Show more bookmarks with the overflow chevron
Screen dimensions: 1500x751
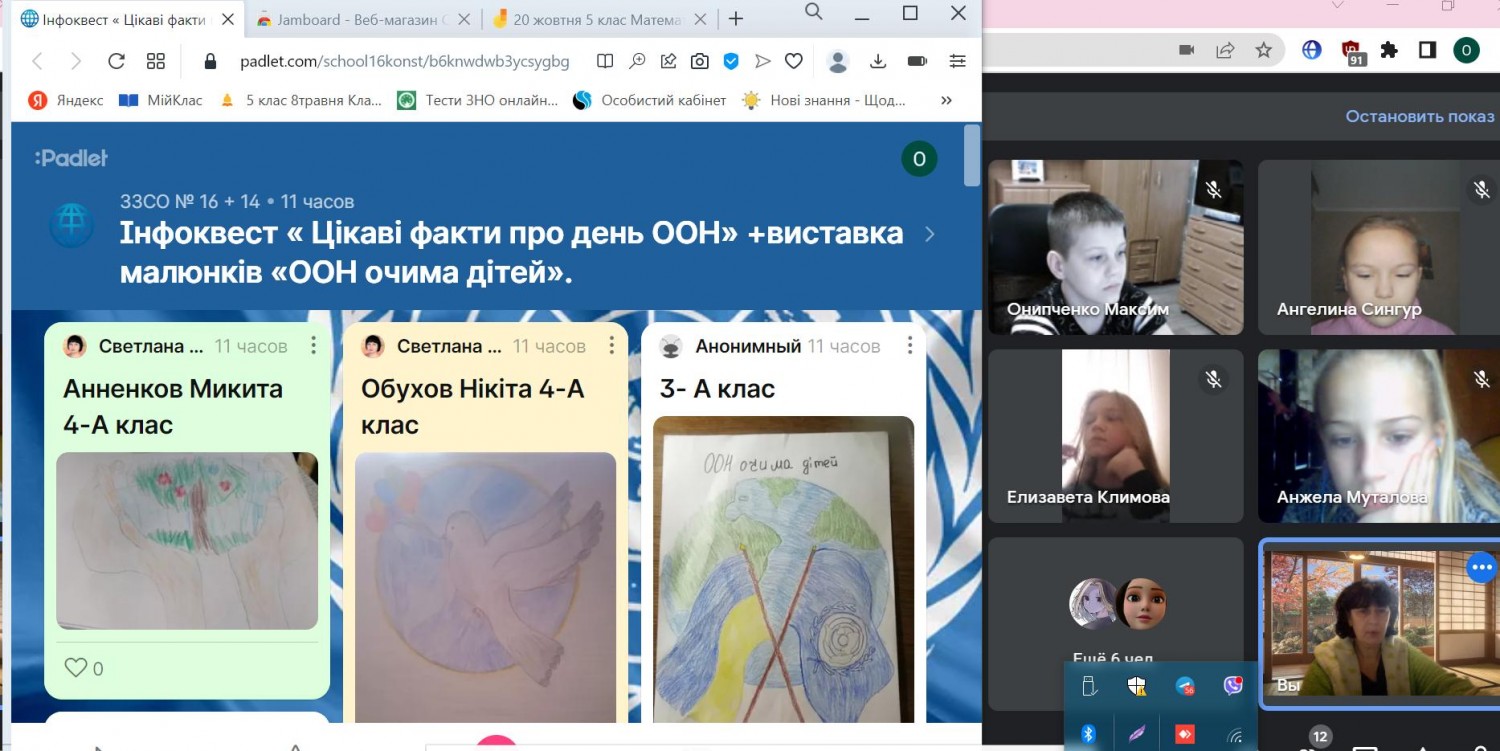point(946,100)
